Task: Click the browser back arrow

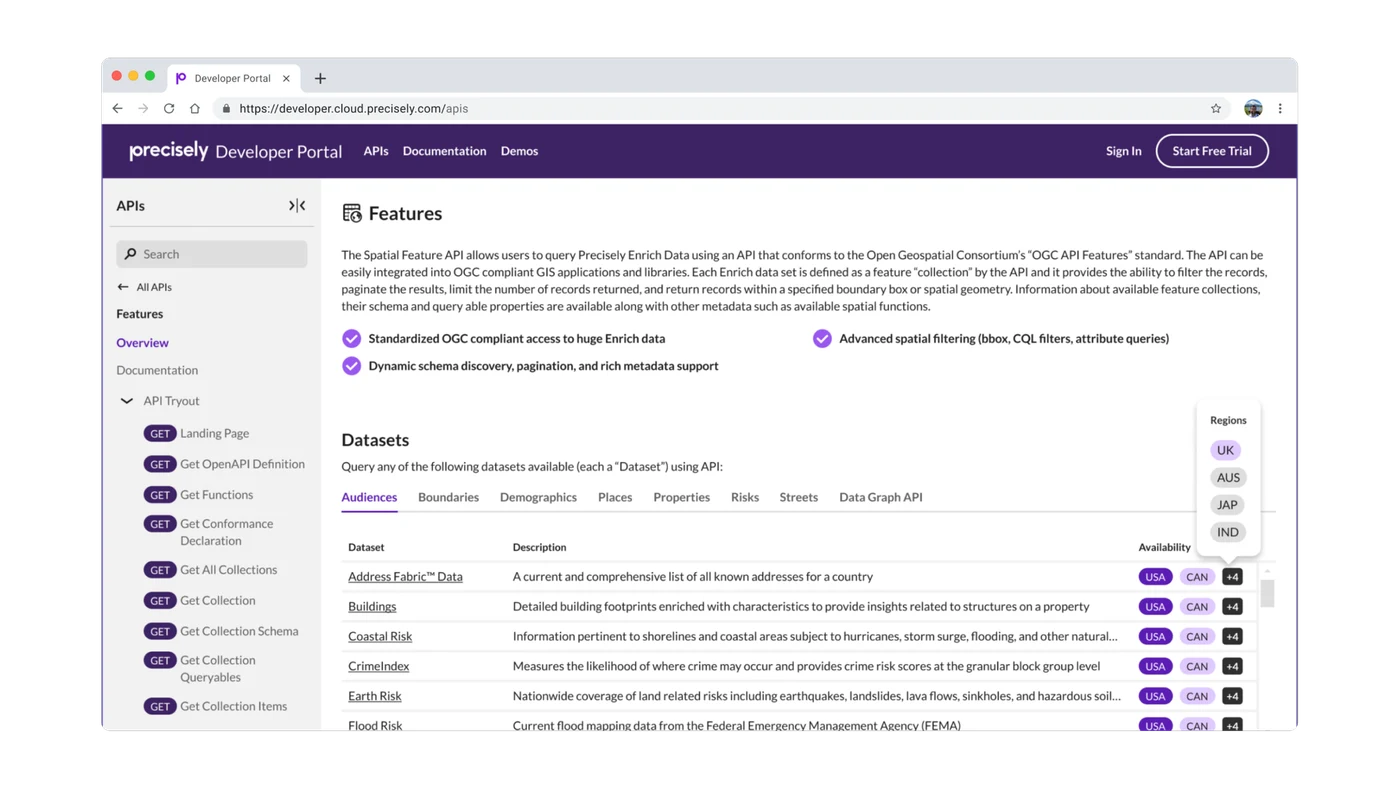Action: 117,108
